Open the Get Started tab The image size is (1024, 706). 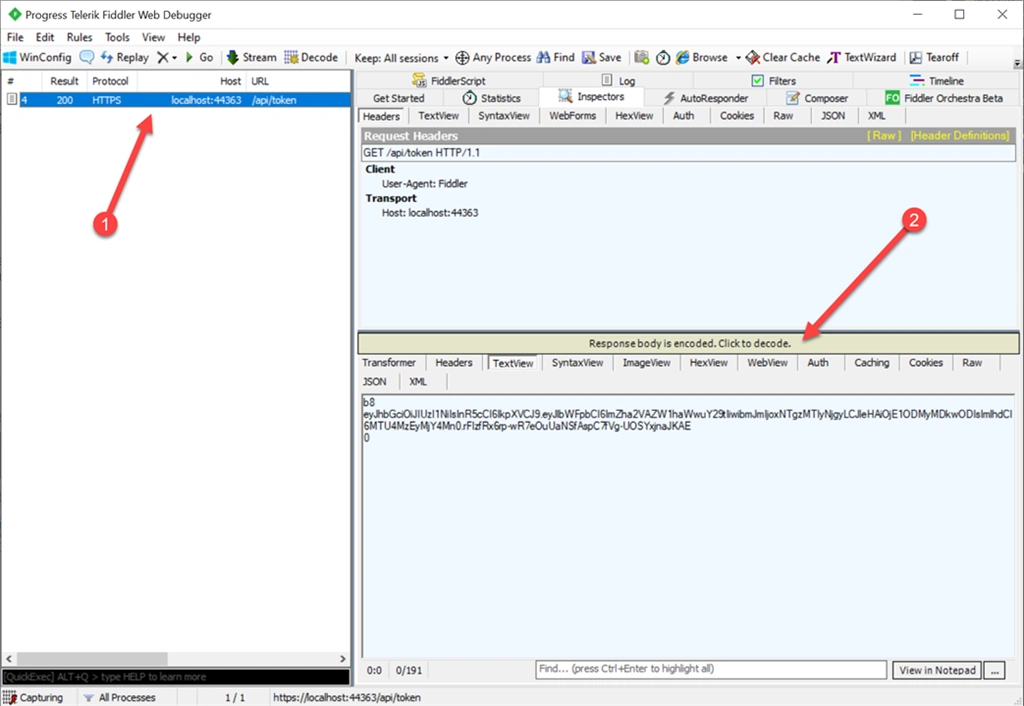pos(398,98)
